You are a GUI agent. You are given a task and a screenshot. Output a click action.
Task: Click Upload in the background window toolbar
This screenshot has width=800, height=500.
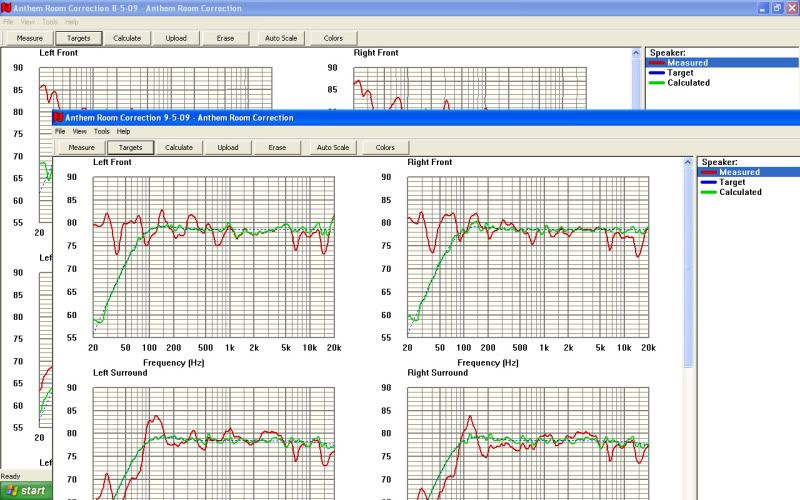point(176,38)
